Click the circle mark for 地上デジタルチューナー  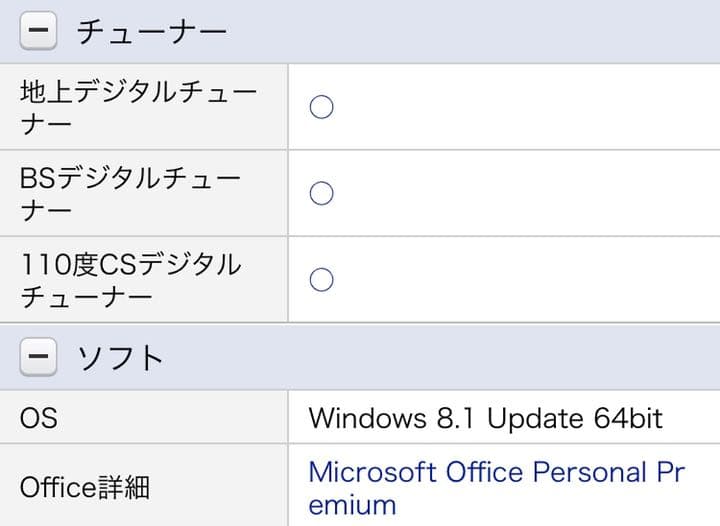pos(321,107)
